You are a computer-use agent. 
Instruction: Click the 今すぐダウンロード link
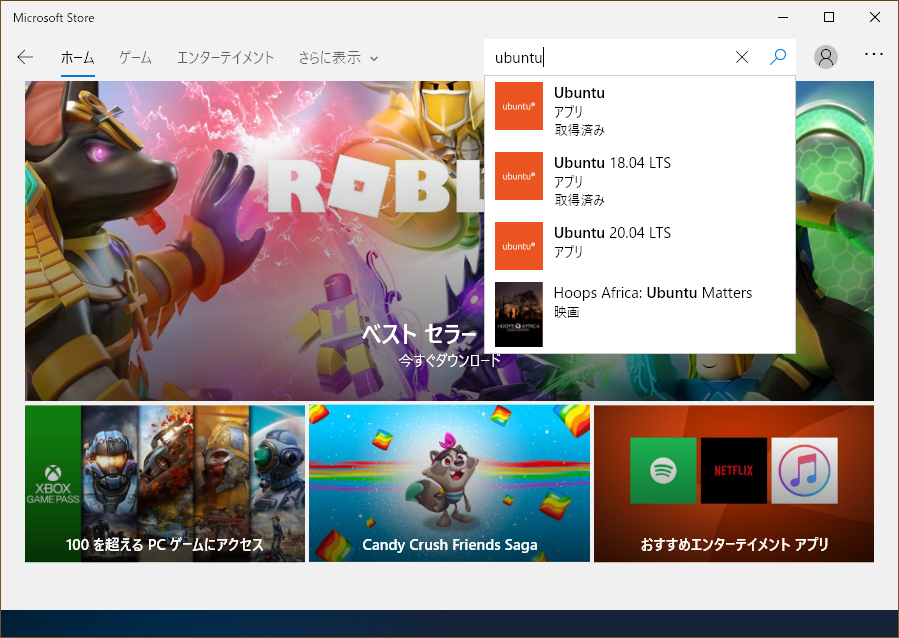click(x=450, y=361)
